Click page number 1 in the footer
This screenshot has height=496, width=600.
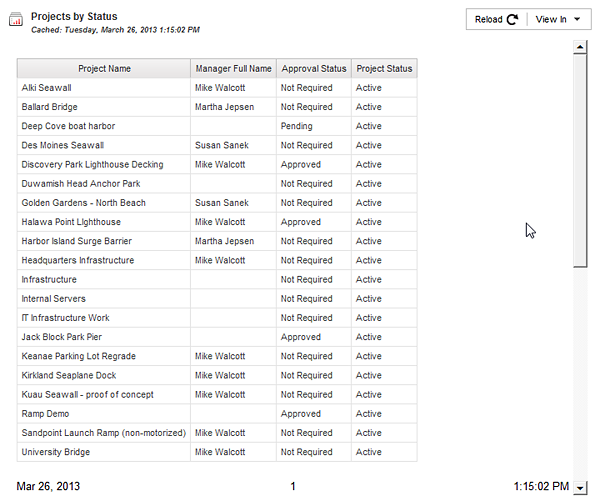293,487
